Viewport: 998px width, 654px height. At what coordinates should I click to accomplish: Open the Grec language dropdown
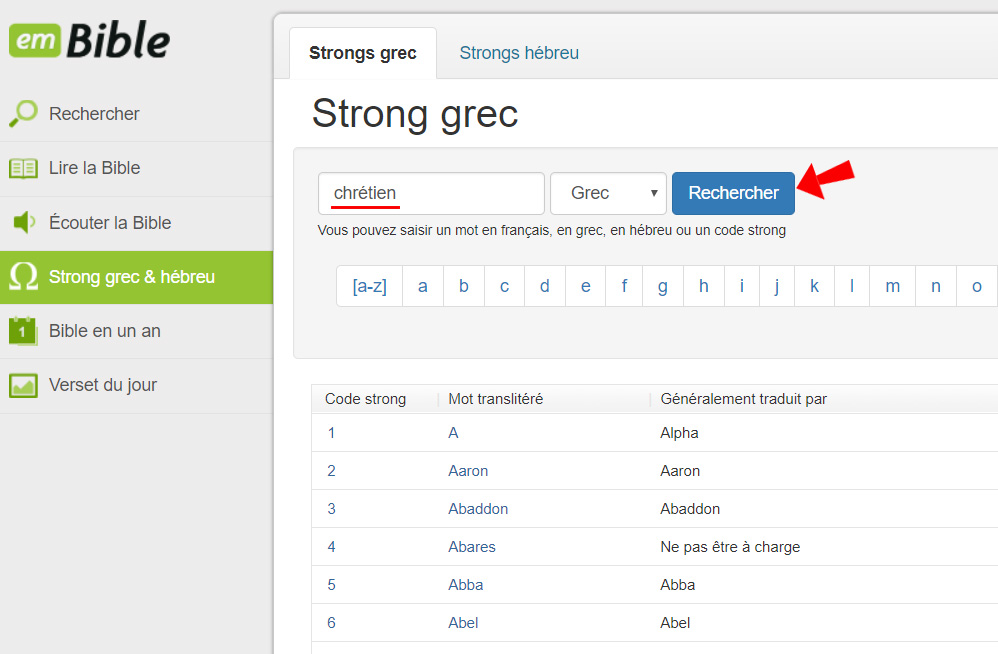(x=608, y=193)
